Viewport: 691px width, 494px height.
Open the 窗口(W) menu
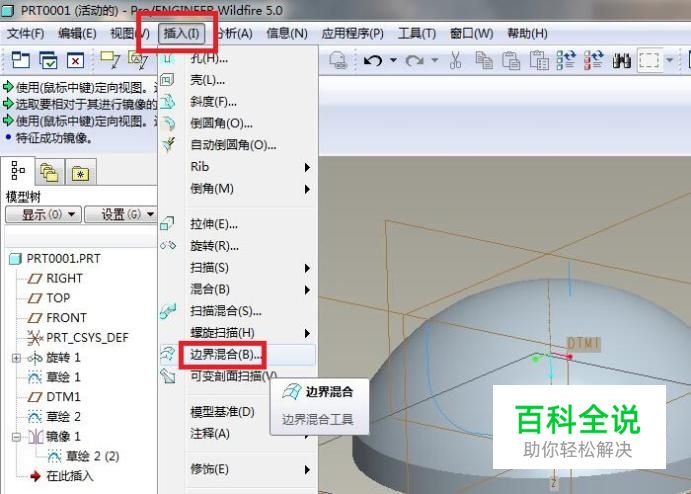[472, 33]
